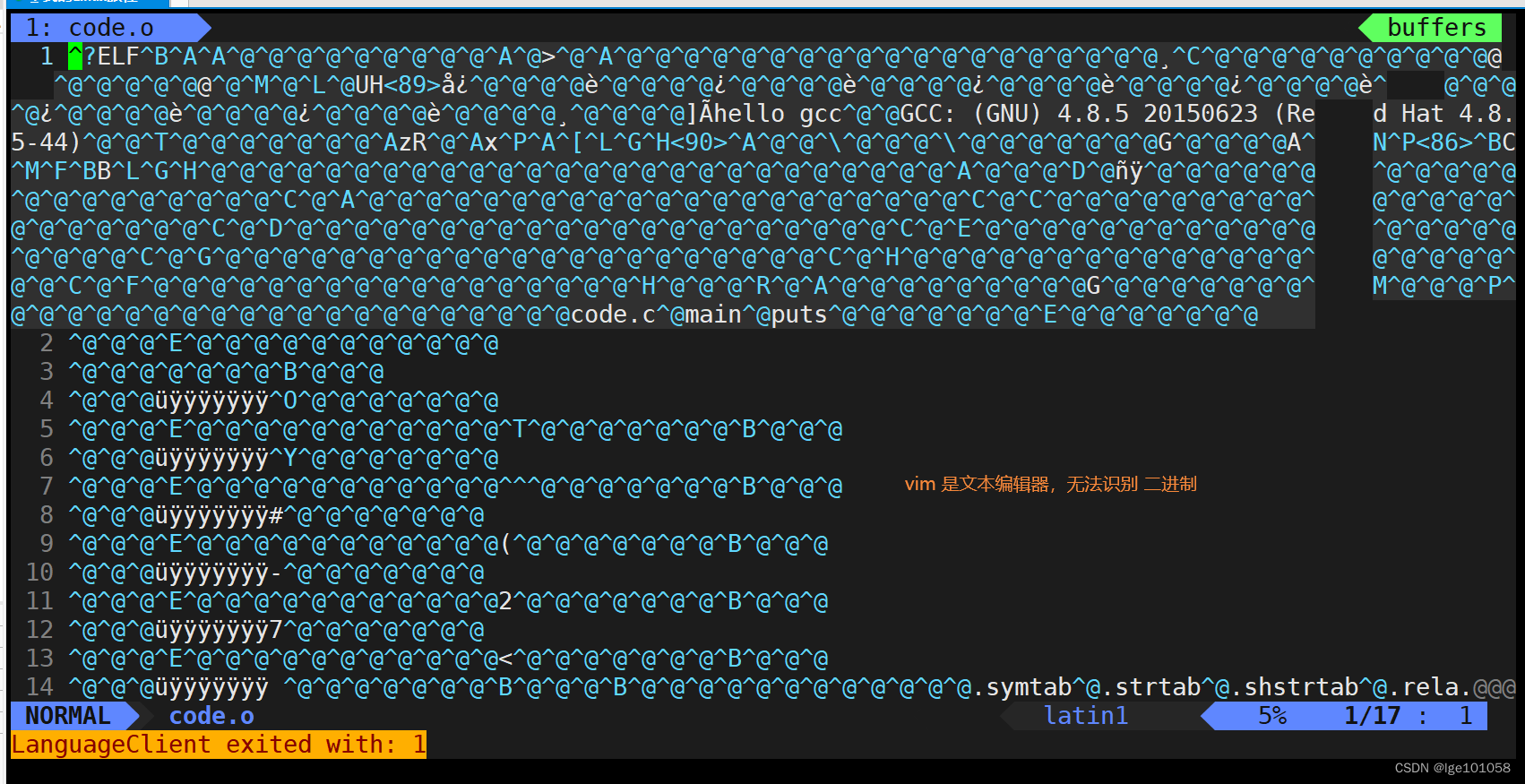This screenshot has height=784, width=1525.
Task: Click the '5%' position indicator
Action: point(1272,716)
